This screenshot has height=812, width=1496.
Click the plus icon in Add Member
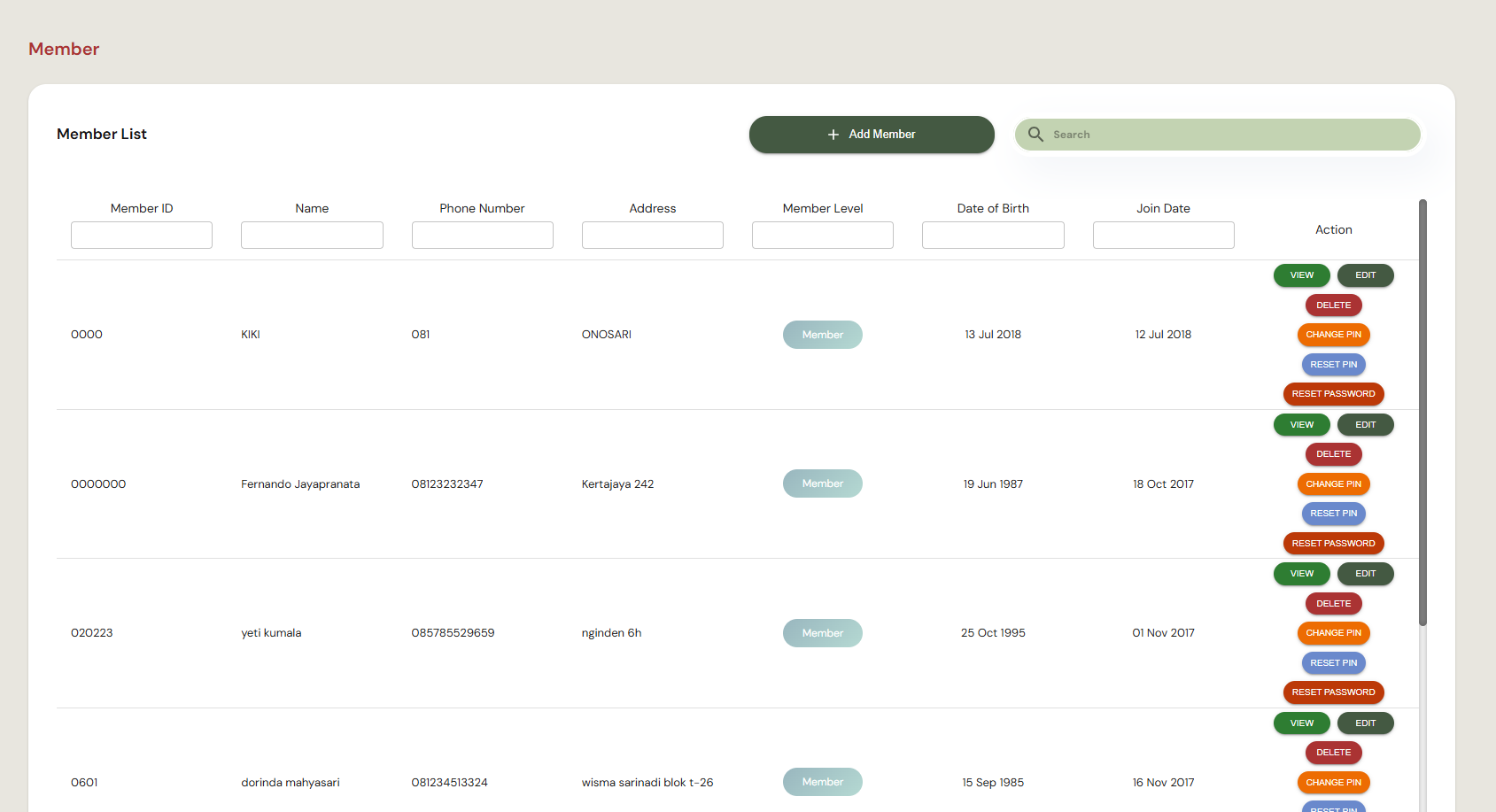tap(833, 135)
